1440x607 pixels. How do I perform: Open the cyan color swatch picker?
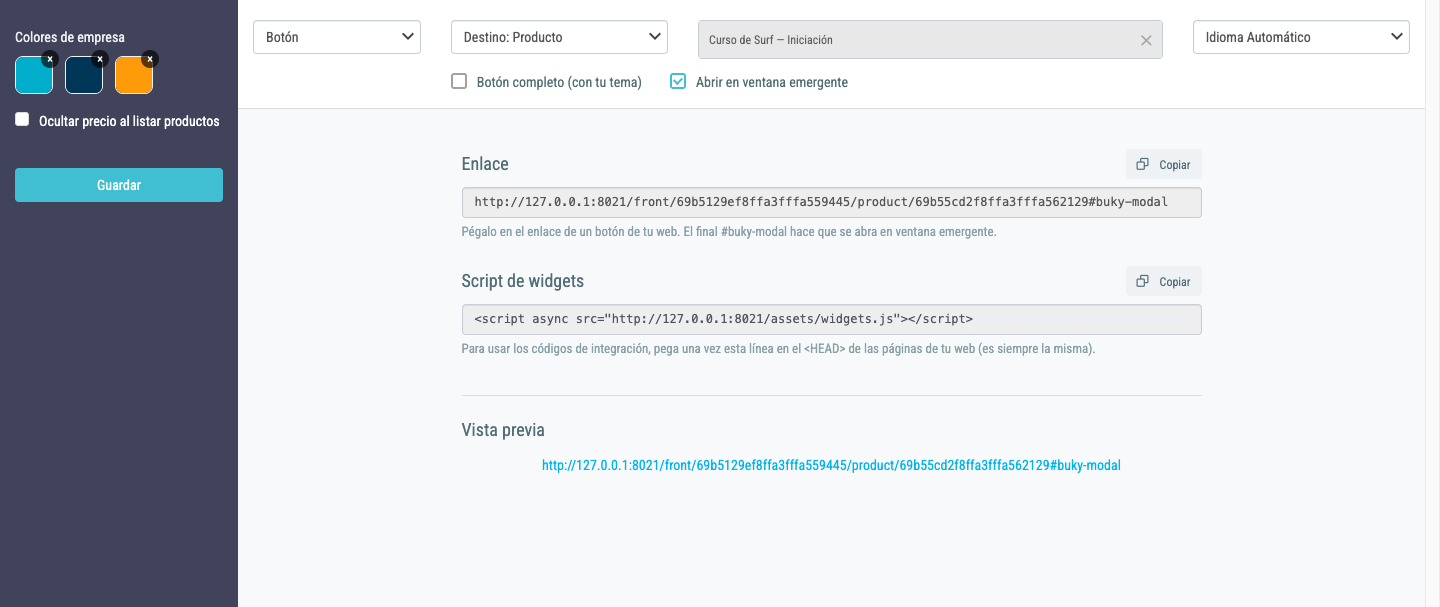pos(34,76)
